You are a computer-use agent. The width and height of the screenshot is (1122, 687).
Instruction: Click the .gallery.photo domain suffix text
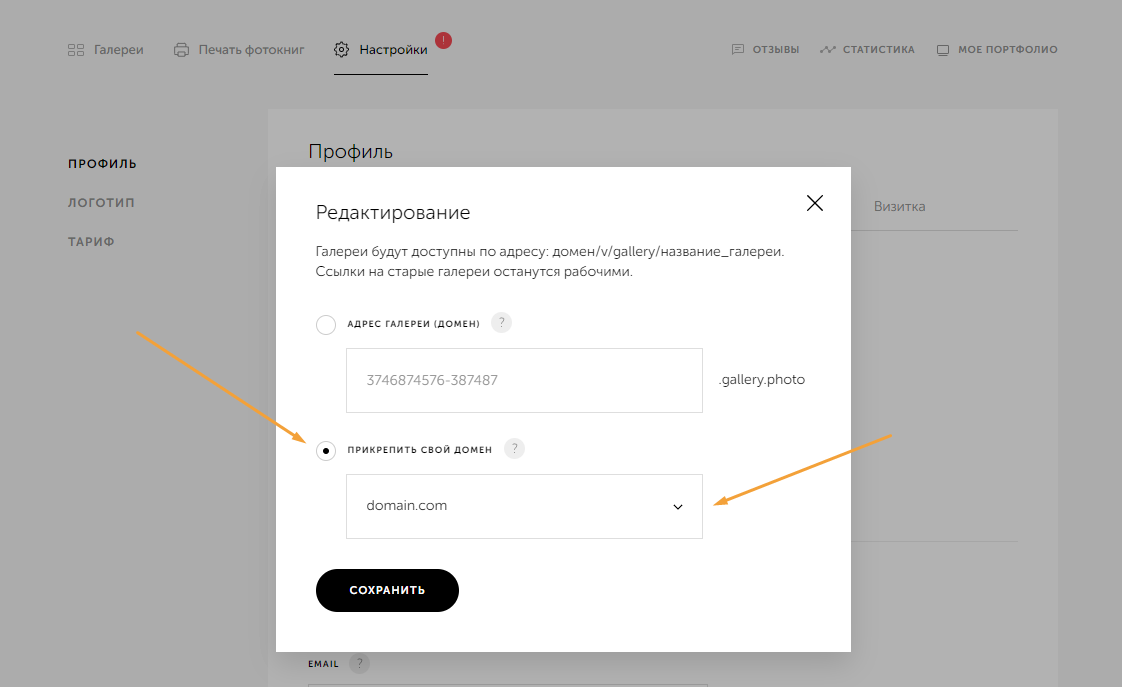(761, 380)
